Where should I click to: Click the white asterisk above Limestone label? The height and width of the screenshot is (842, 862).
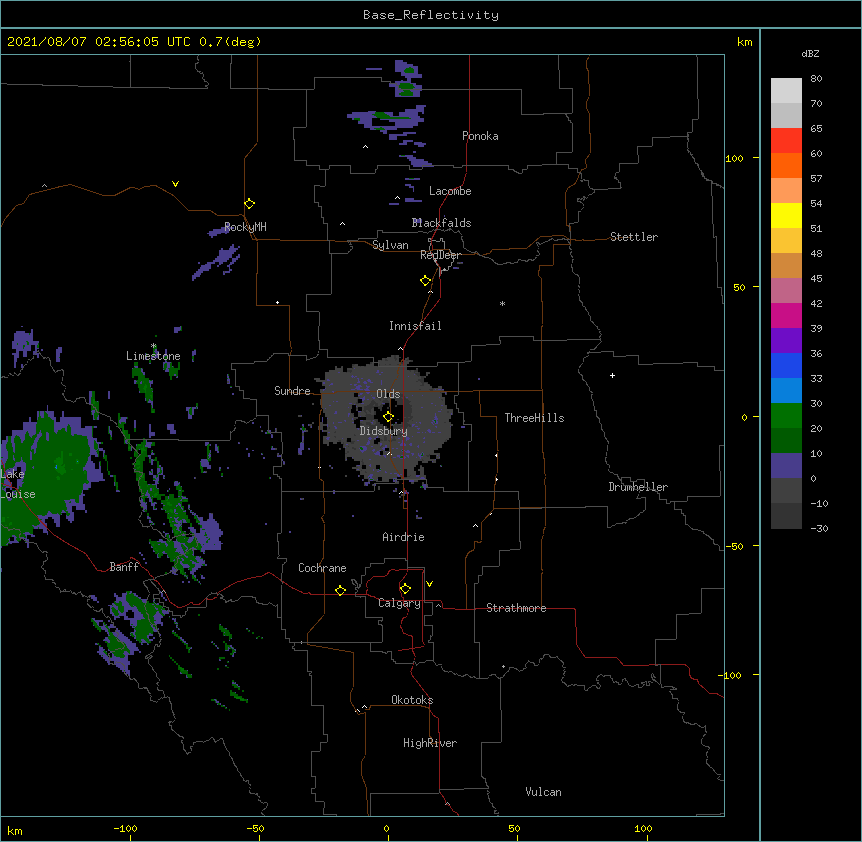153,346
